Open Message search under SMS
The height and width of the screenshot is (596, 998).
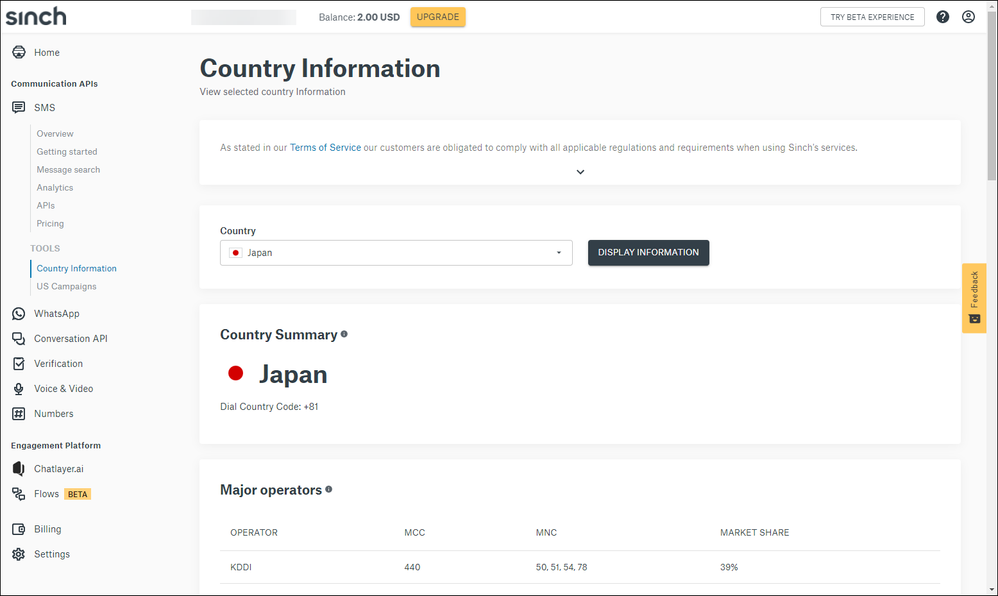(68, 169)
